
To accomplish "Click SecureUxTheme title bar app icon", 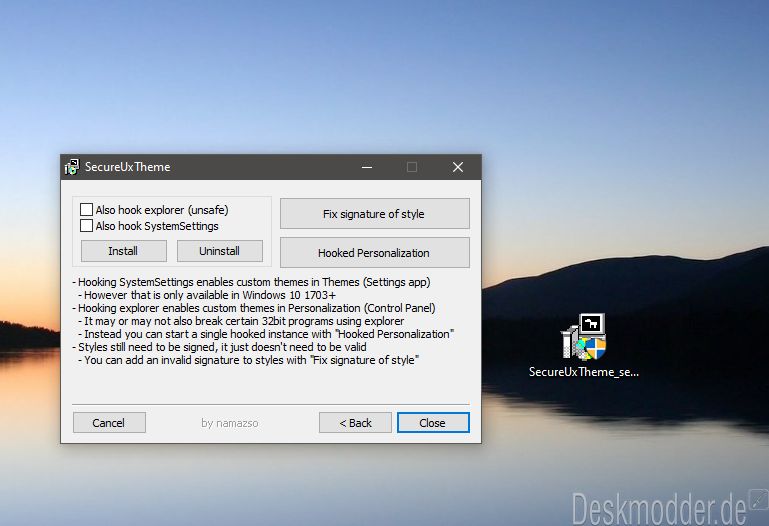I will 72,167.
